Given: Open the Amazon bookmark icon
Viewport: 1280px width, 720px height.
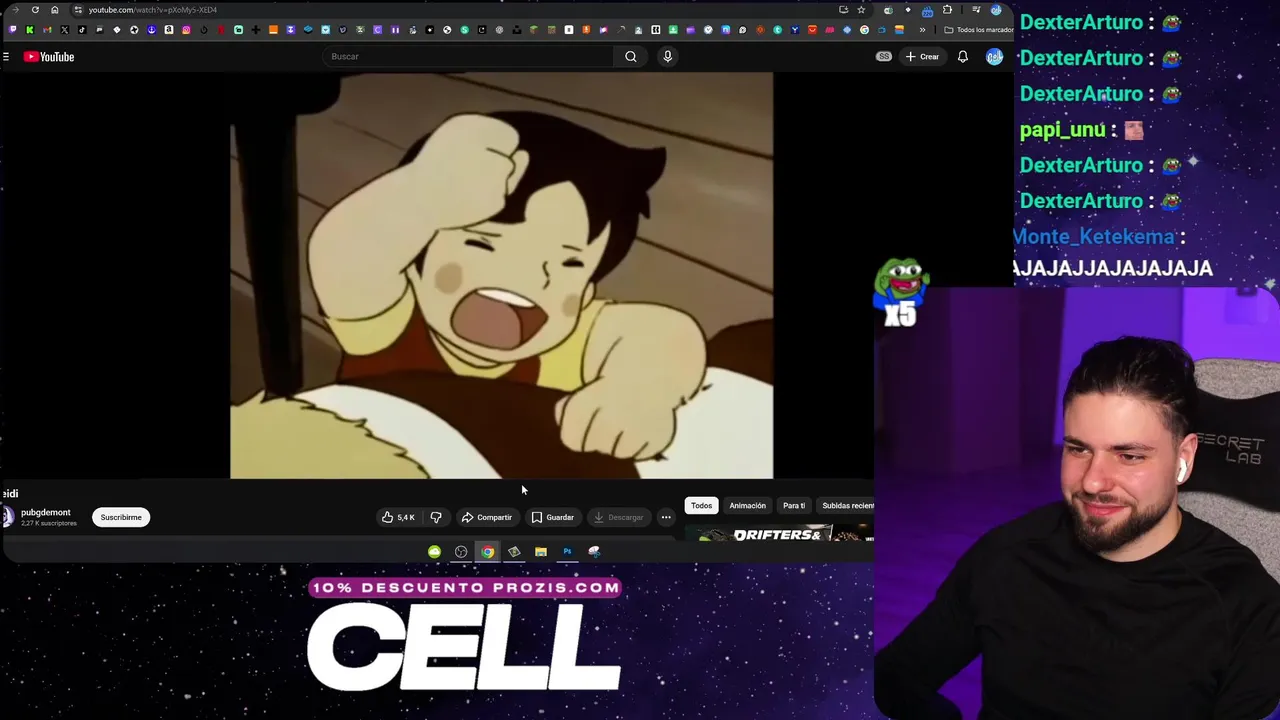Looking at the screenshot, I should pos(169,30).
